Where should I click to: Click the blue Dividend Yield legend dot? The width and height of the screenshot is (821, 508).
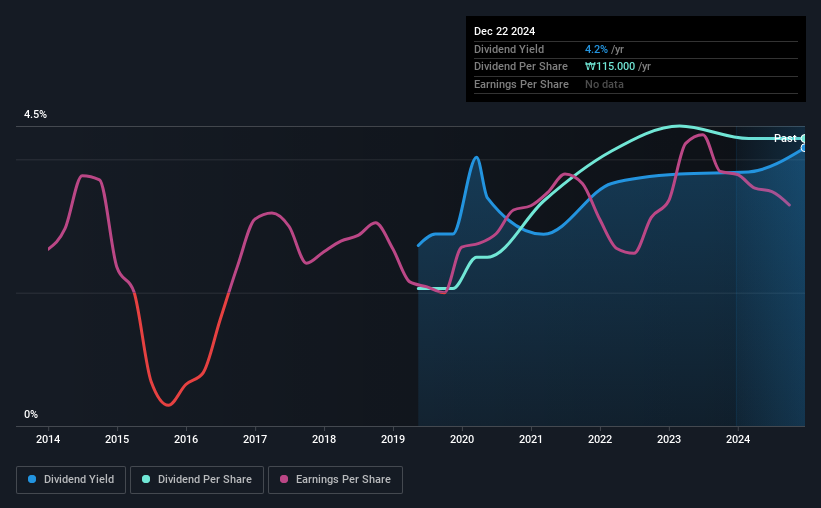coord(32,479)
